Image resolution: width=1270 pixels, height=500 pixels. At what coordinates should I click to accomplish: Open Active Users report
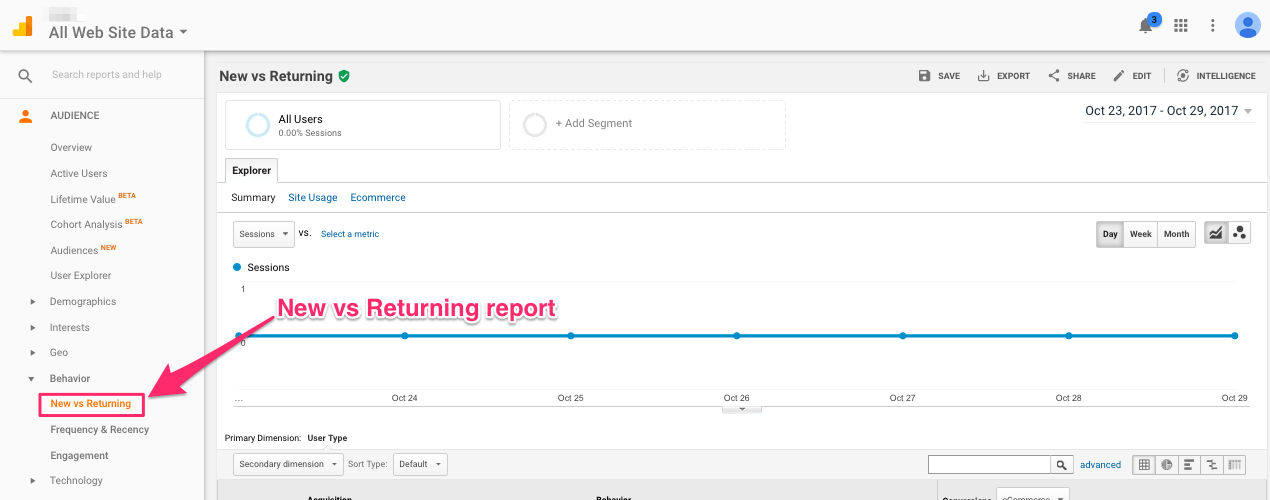point(79,173)
